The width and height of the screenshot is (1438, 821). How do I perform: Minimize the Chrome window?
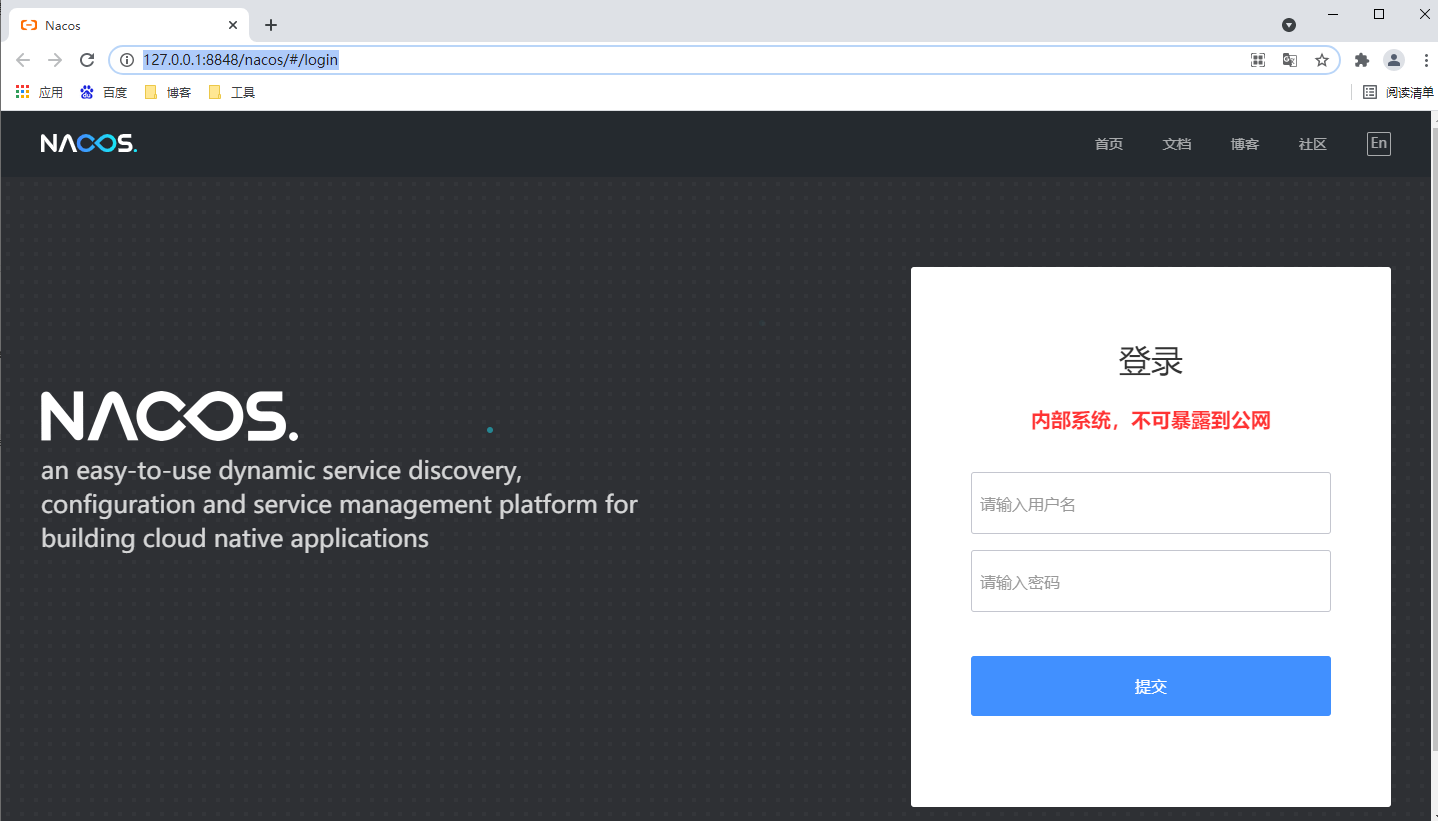(x=1333, y=14)
